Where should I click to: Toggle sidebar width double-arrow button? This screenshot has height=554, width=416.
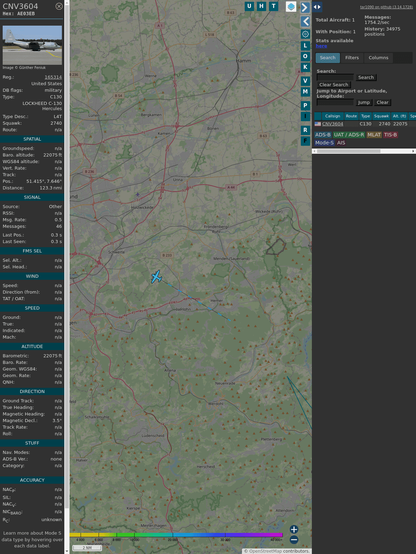(317, 7)
